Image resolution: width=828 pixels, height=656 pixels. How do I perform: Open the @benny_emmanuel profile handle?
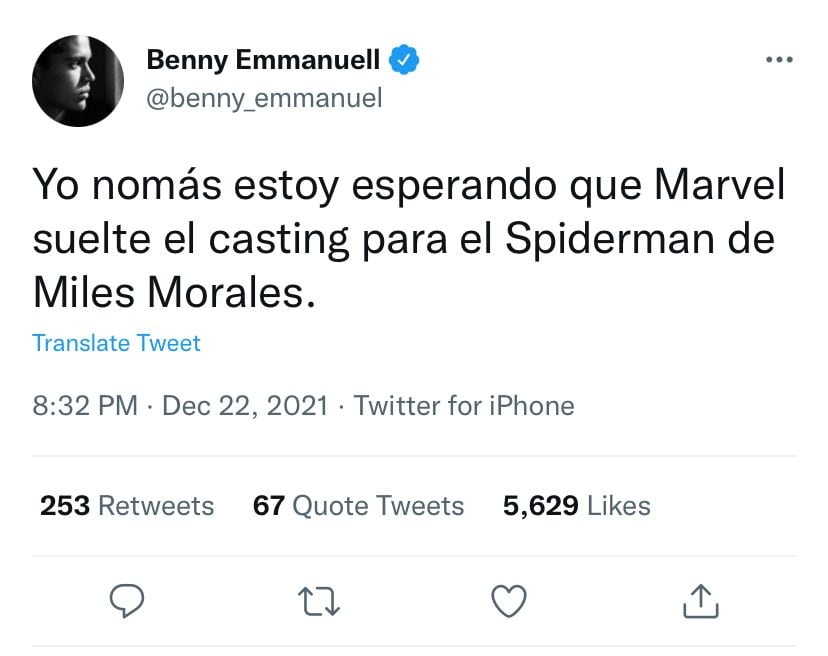point(264,97)
